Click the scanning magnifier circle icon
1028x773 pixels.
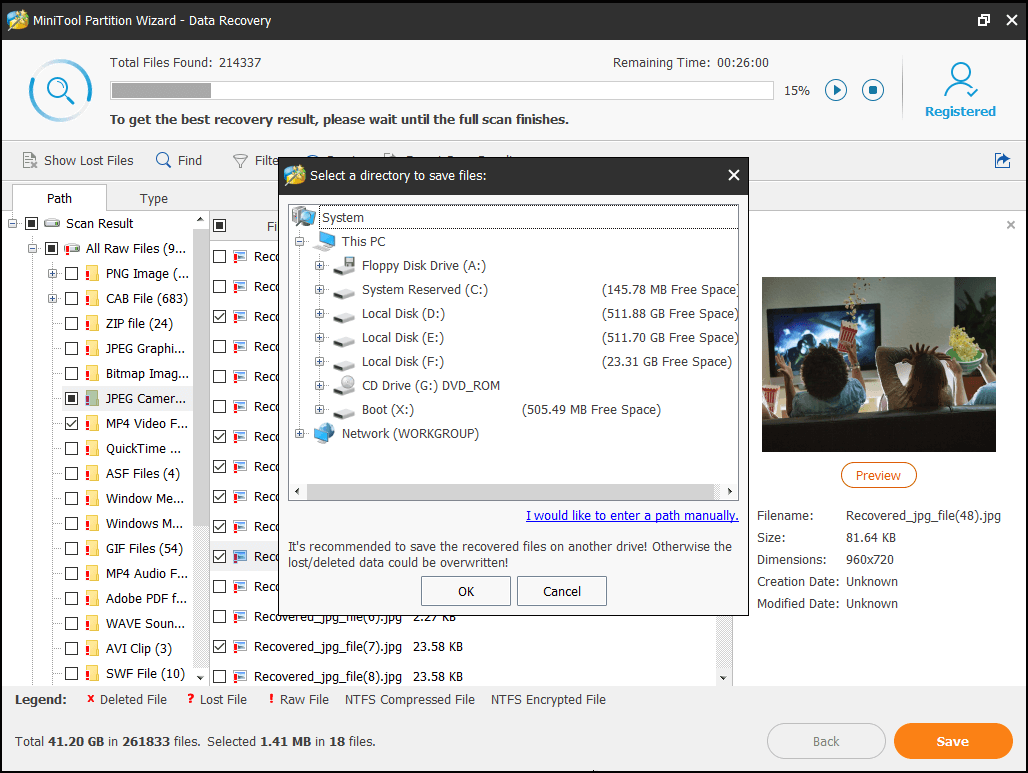click(x=60, y=90)
